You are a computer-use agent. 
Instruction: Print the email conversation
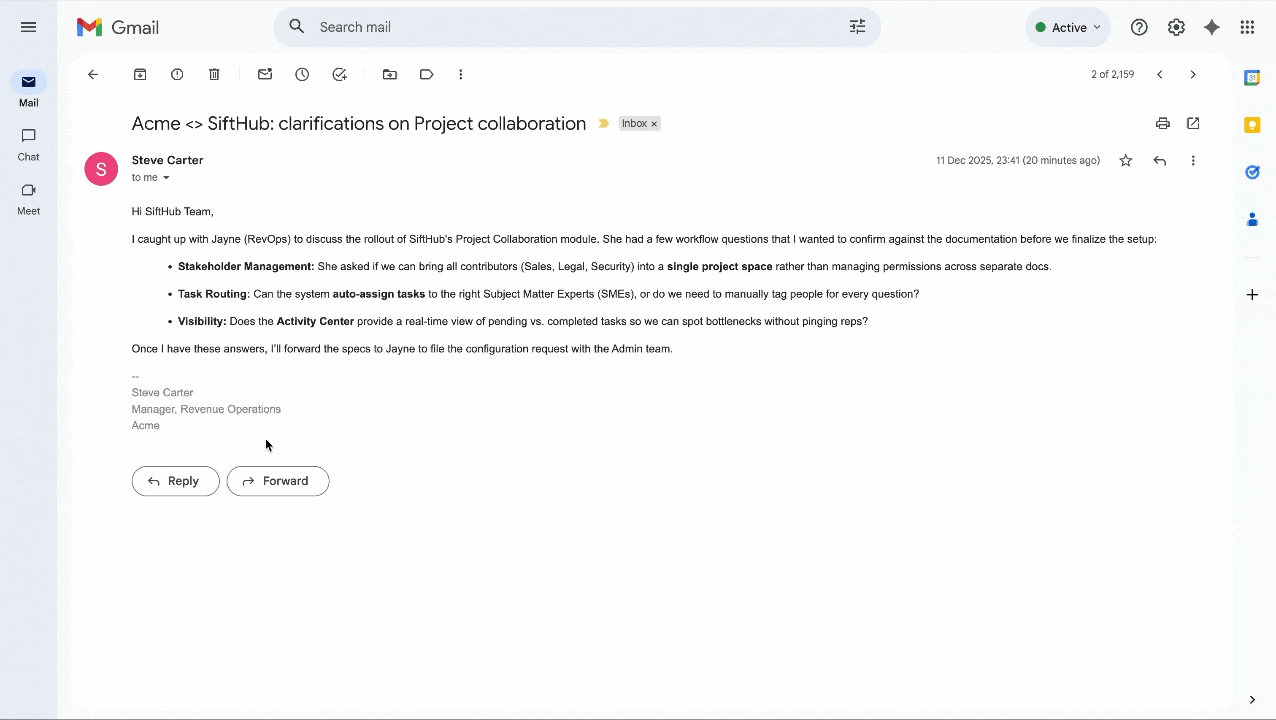(x=1162, y=124)
